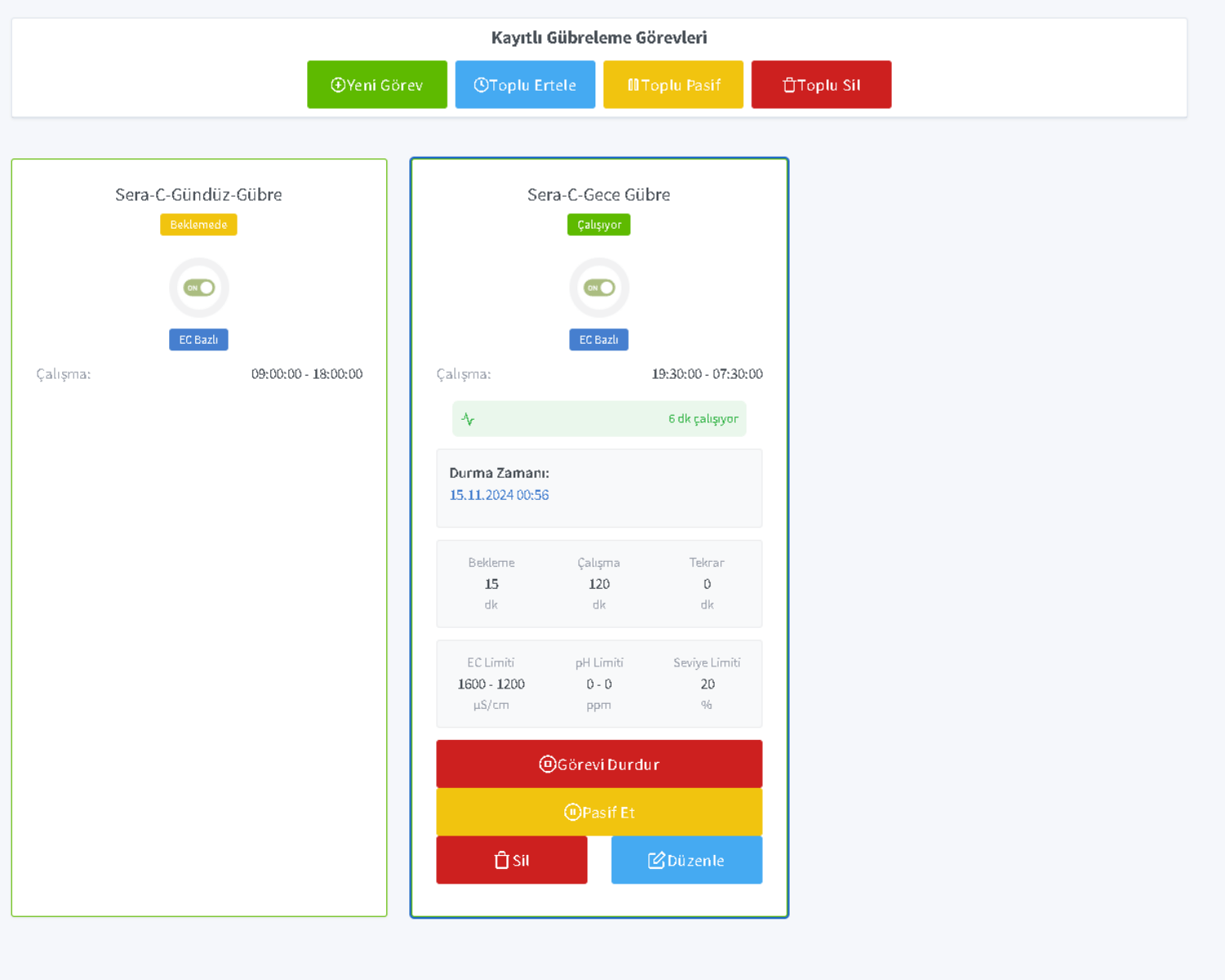Click the activity pulse icon in running status bar
Screen dimensions: 1225x980
pos(468,419)
